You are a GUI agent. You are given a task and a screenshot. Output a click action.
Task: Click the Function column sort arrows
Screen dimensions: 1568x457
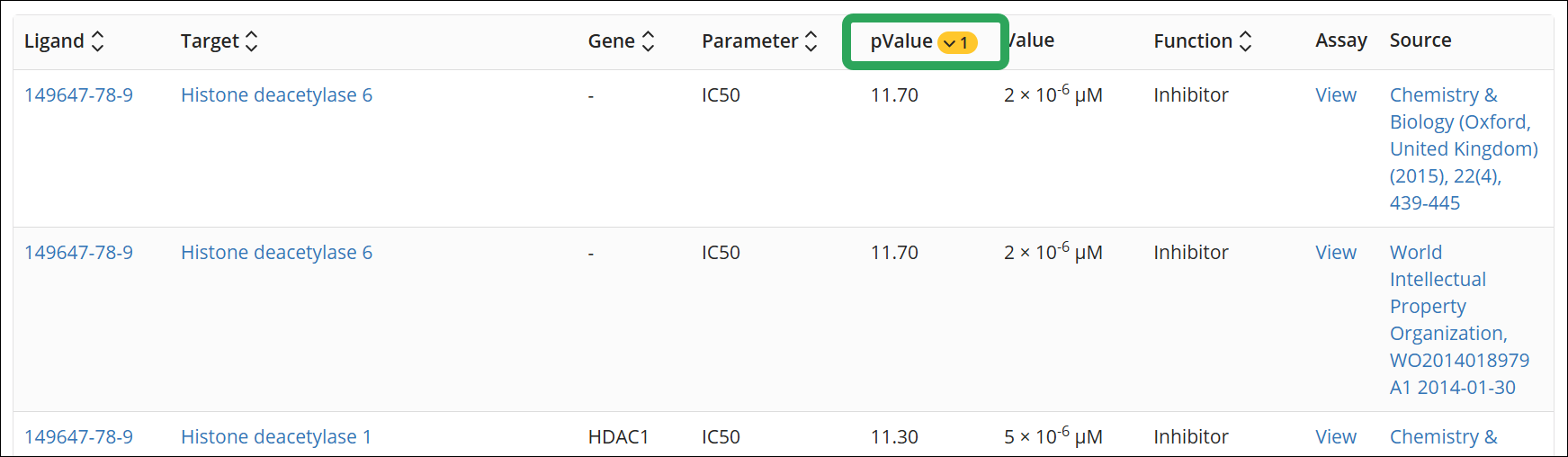coord(1245,41)
